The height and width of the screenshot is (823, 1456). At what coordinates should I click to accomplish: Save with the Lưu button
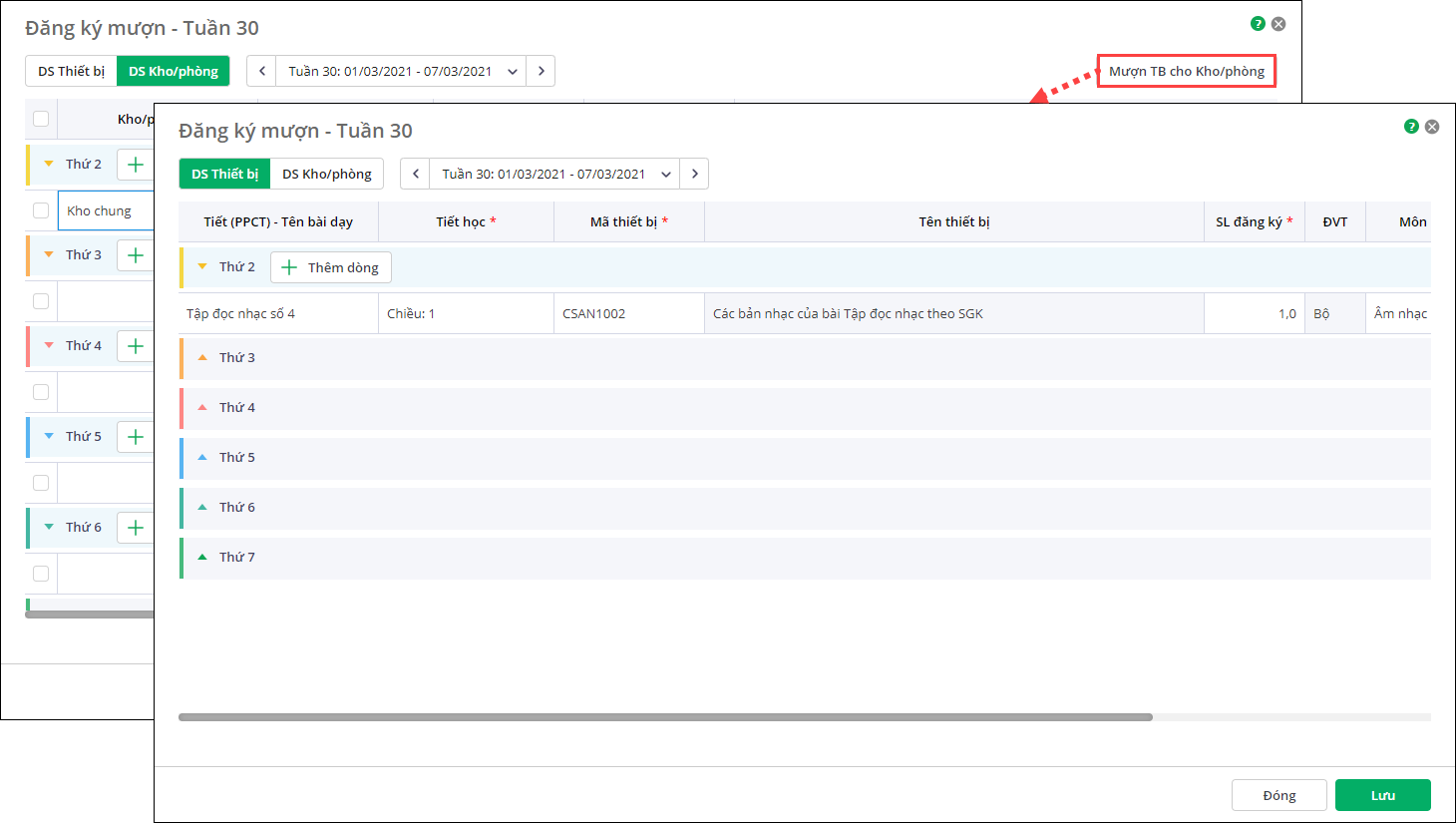(x=1383, y=795)
